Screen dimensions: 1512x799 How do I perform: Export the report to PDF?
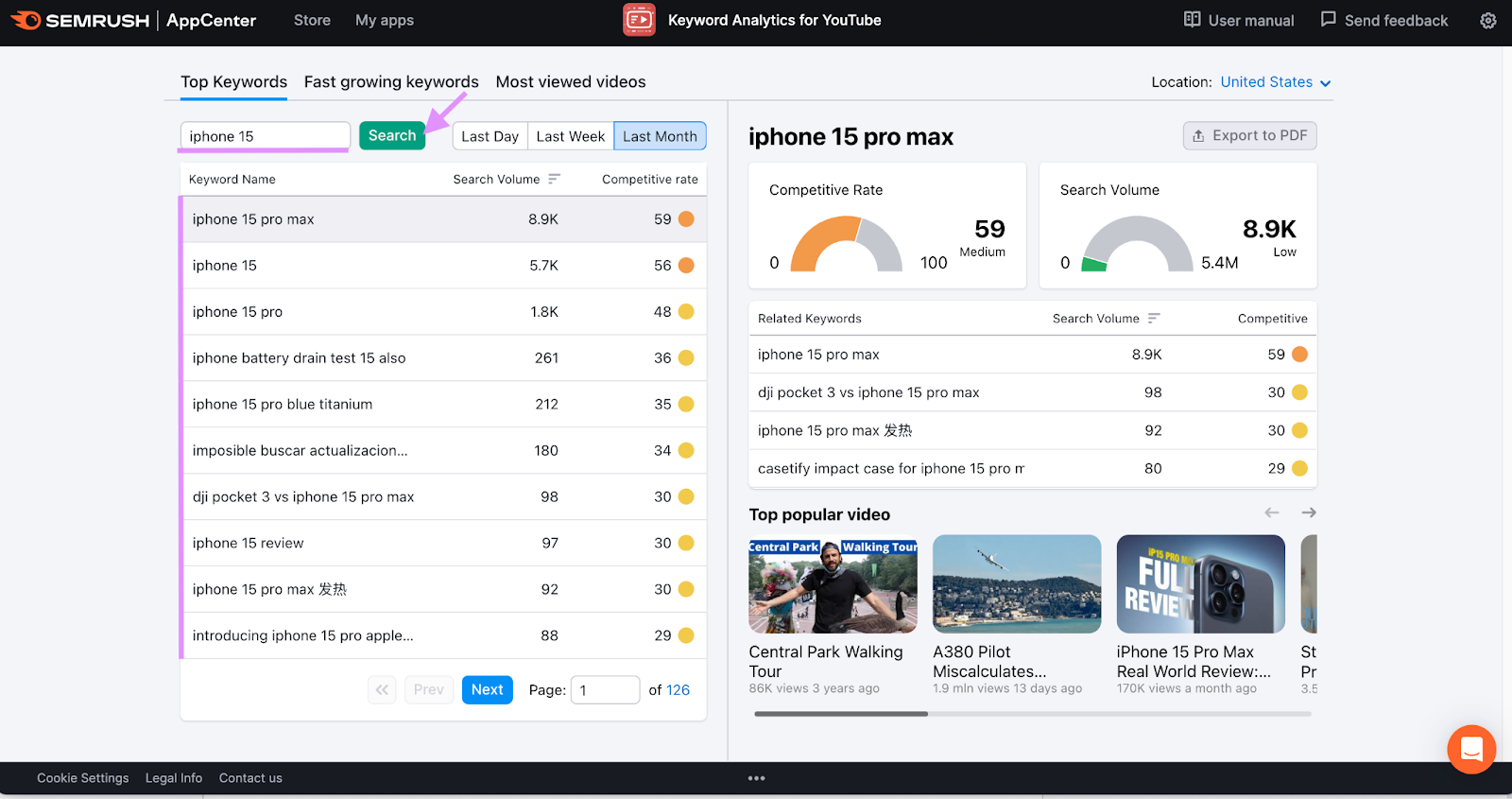(x=1249, y=135)
